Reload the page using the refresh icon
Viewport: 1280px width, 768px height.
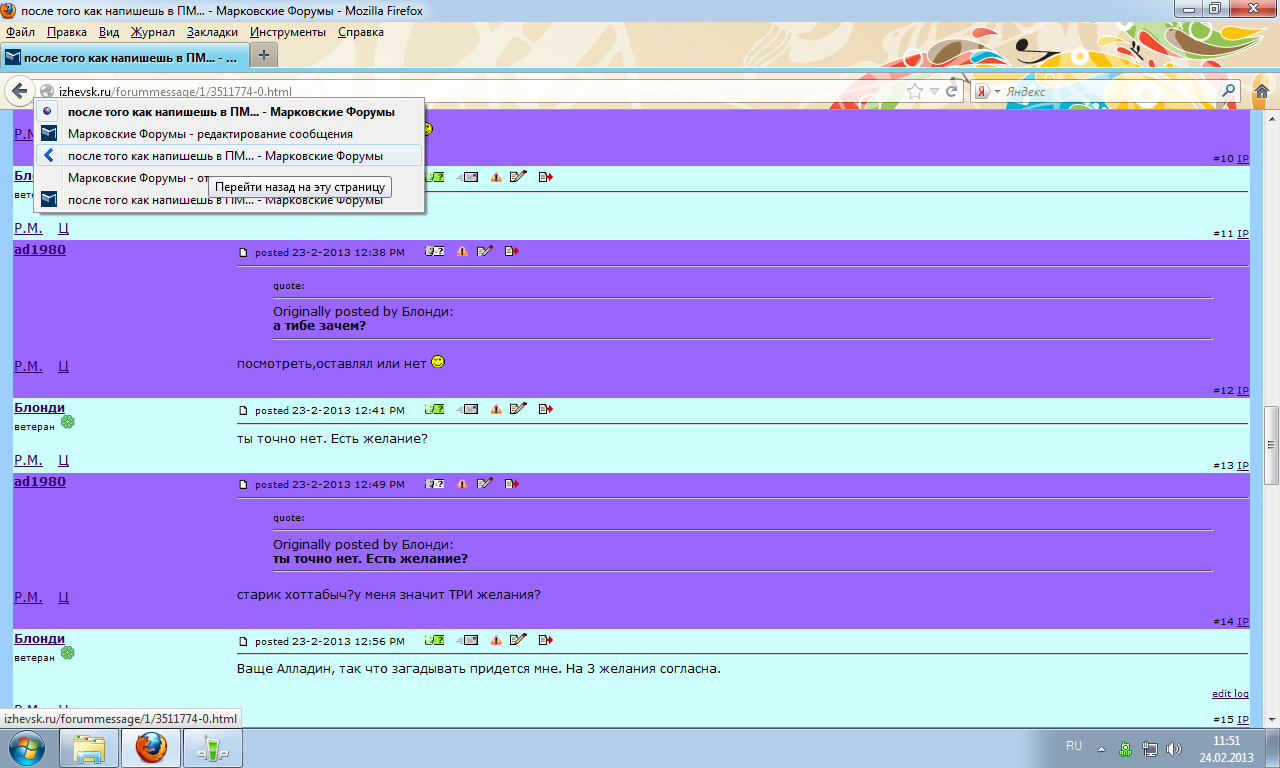(952, 91)
